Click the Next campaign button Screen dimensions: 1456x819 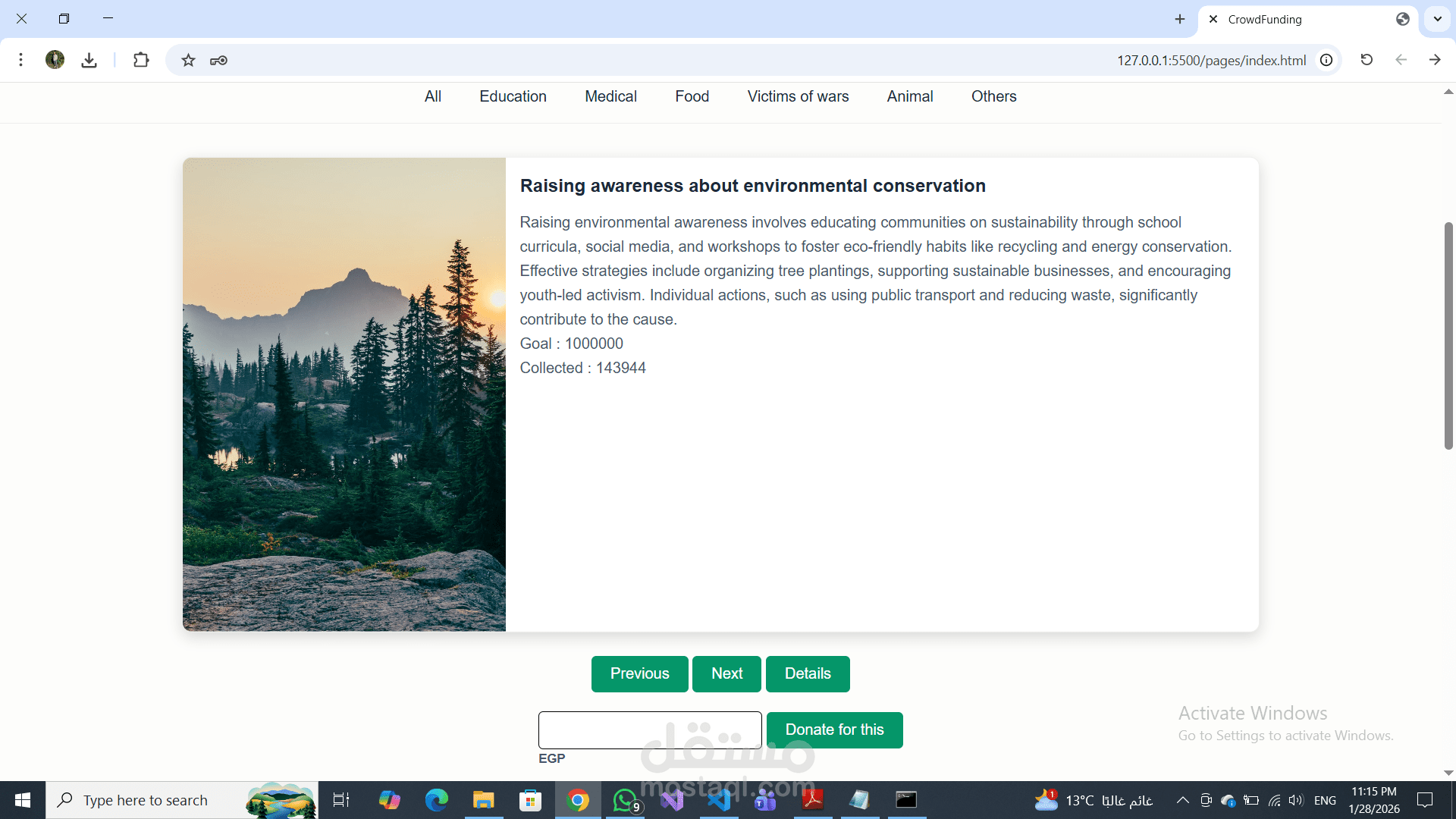(726, 673)
